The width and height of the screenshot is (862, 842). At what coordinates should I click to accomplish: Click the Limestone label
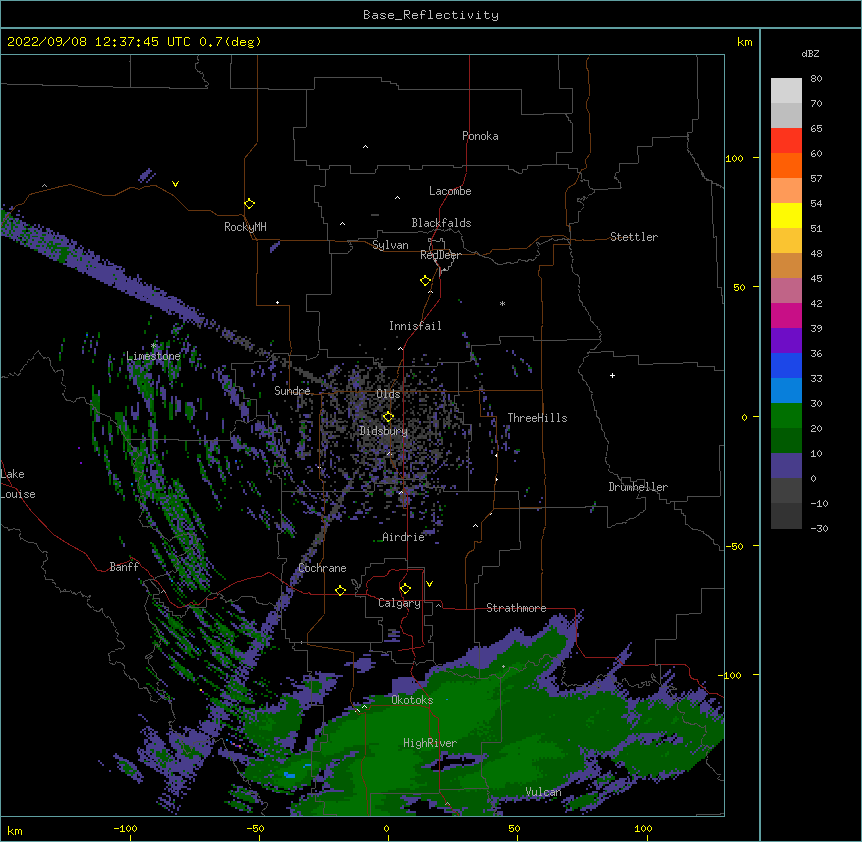153,356
